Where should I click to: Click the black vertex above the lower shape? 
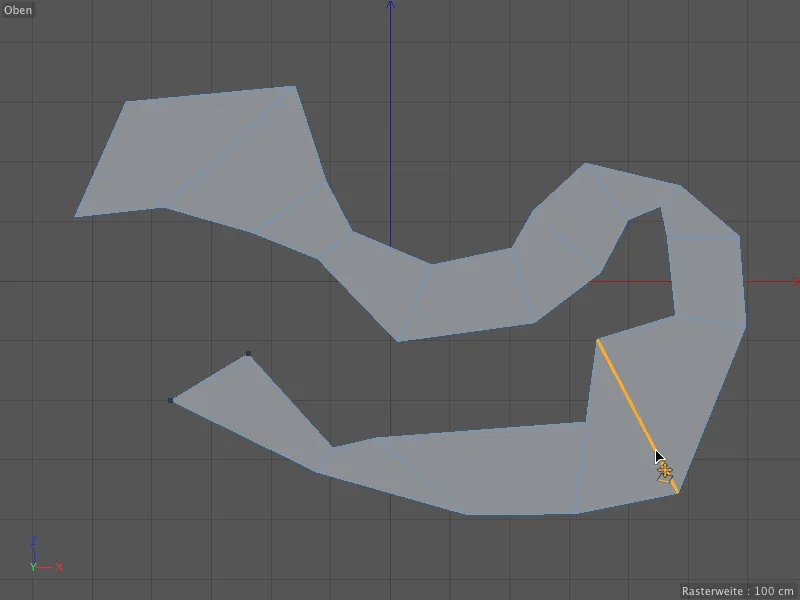click(x=248, y=353)
